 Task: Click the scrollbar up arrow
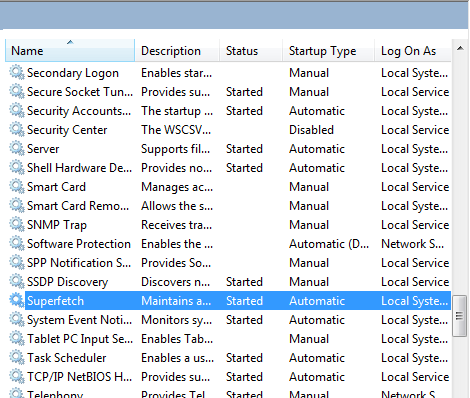pyautogui.click(x=460, y=49)
